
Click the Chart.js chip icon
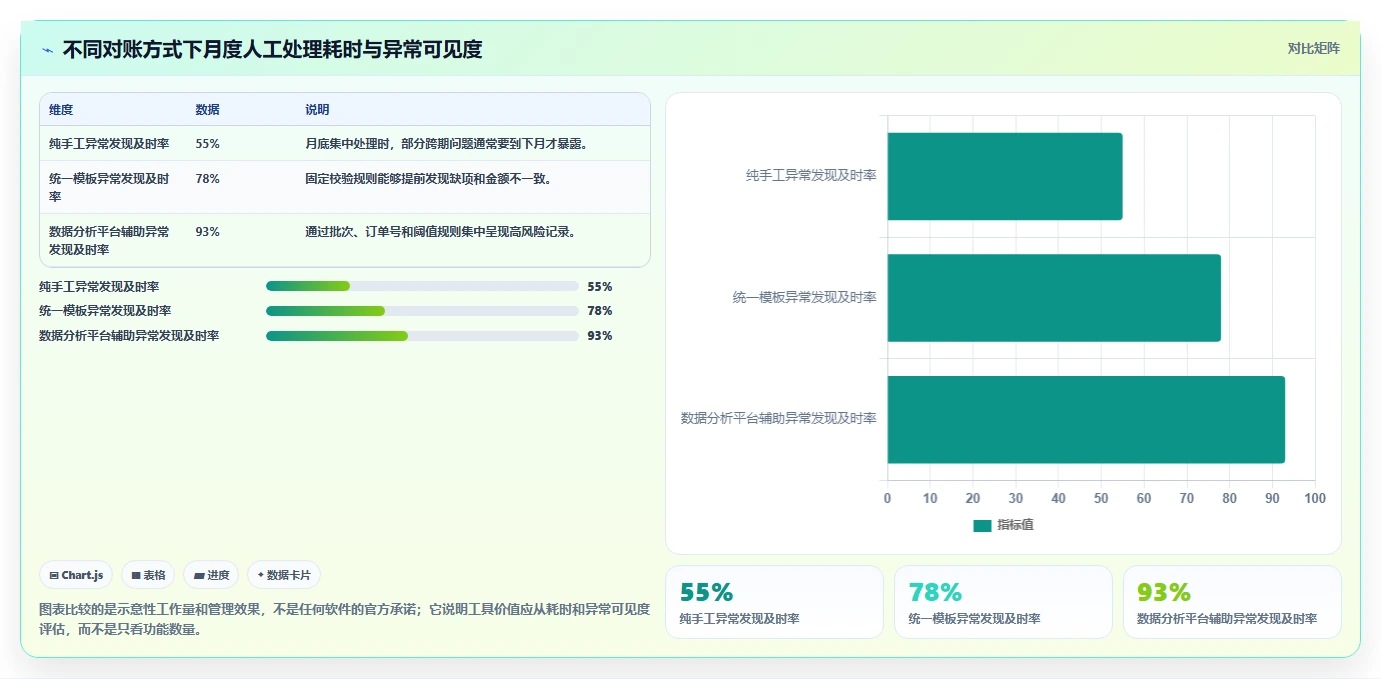(x=54, y=575)
